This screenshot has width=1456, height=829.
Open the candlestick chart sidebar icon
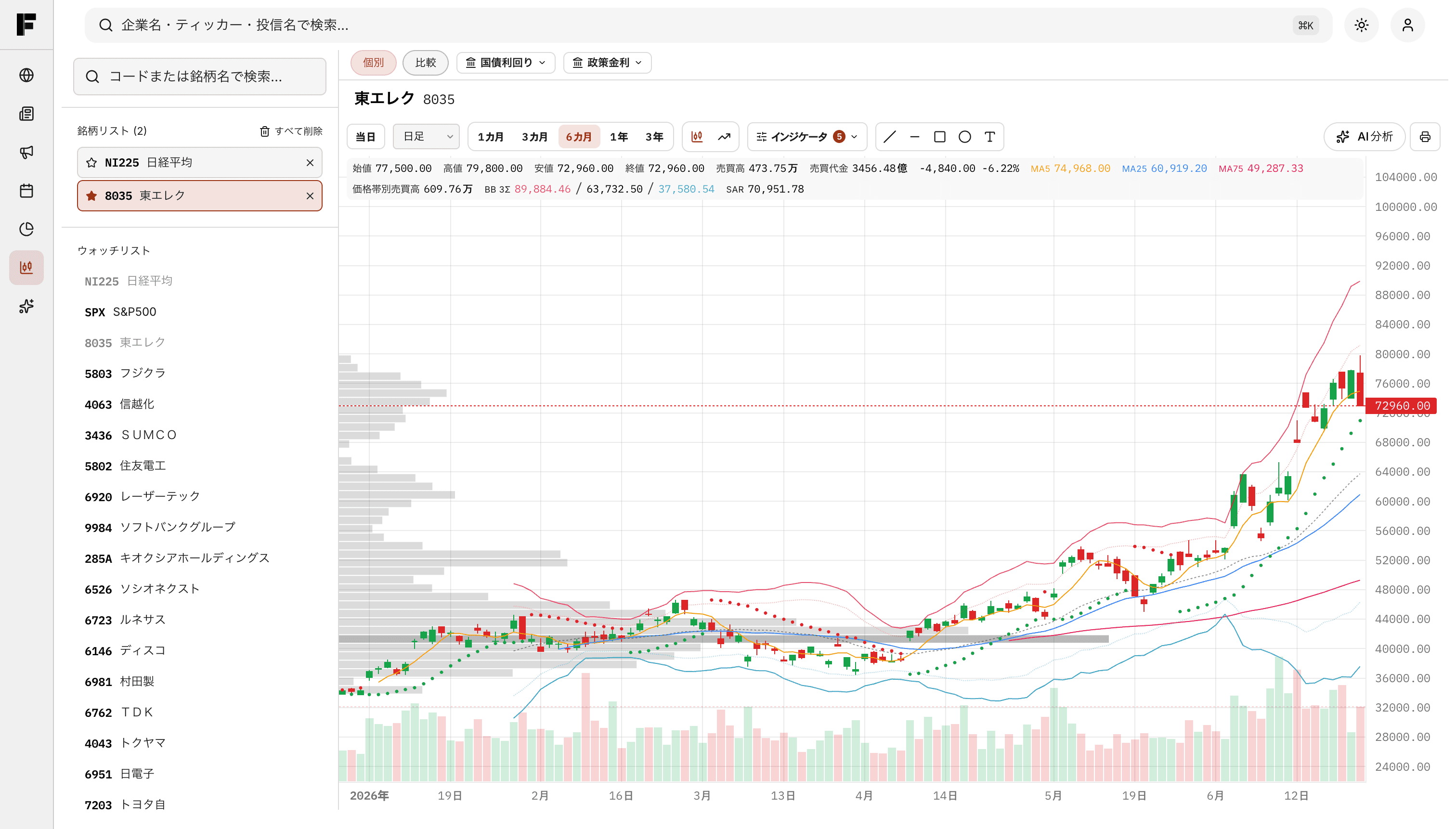26,268
